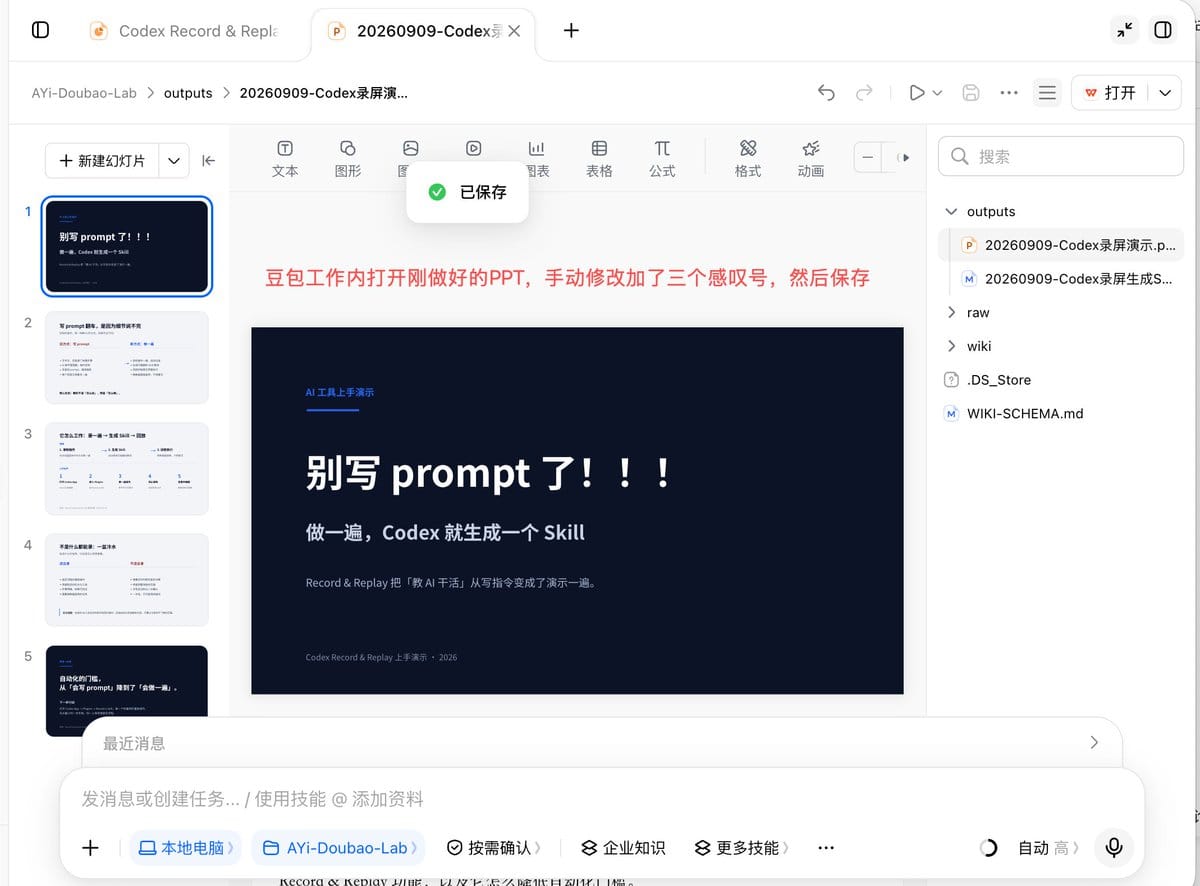The height and width of the screenshot is (886, 1200).
Task: Undo the last edit
Action: click(x=826, y=93)
